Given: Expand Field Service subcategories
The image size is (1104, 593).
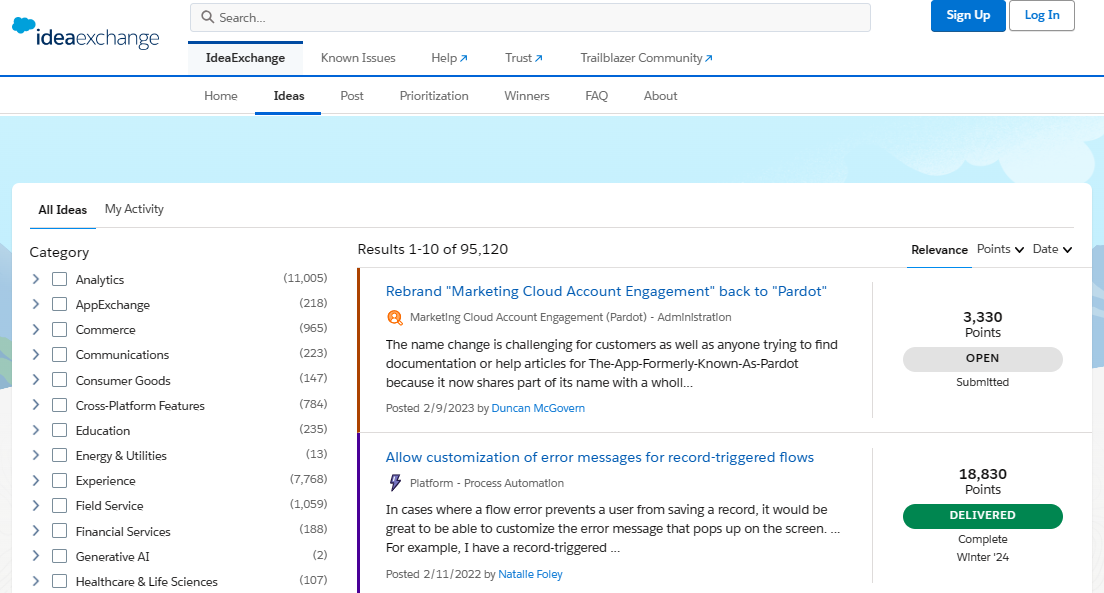Looking at the screenshot, I should (x=36, y=506).
